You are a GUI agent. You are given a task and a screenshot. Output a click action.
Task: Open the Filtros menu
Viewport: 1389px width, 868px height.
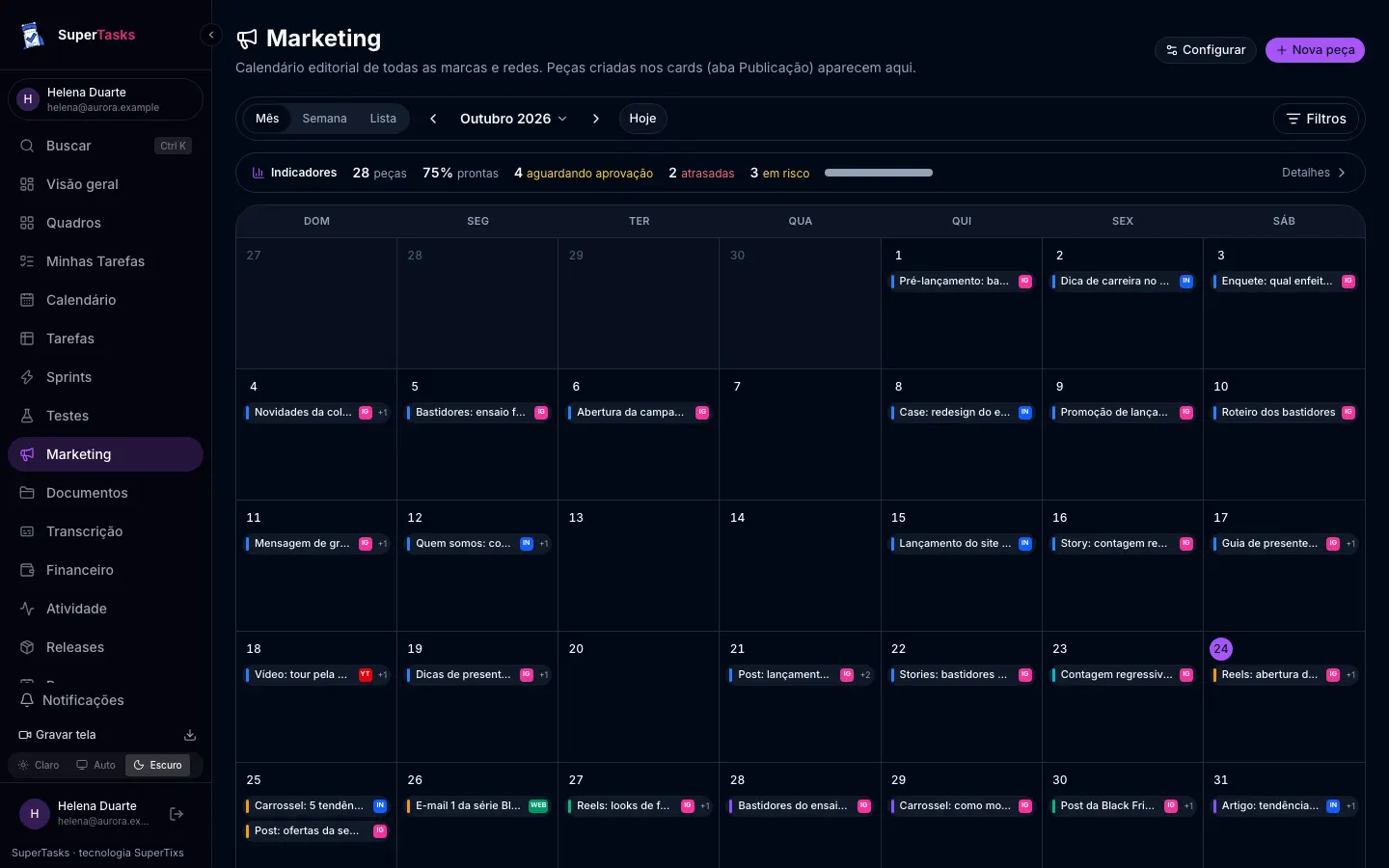pos(1316,119)
